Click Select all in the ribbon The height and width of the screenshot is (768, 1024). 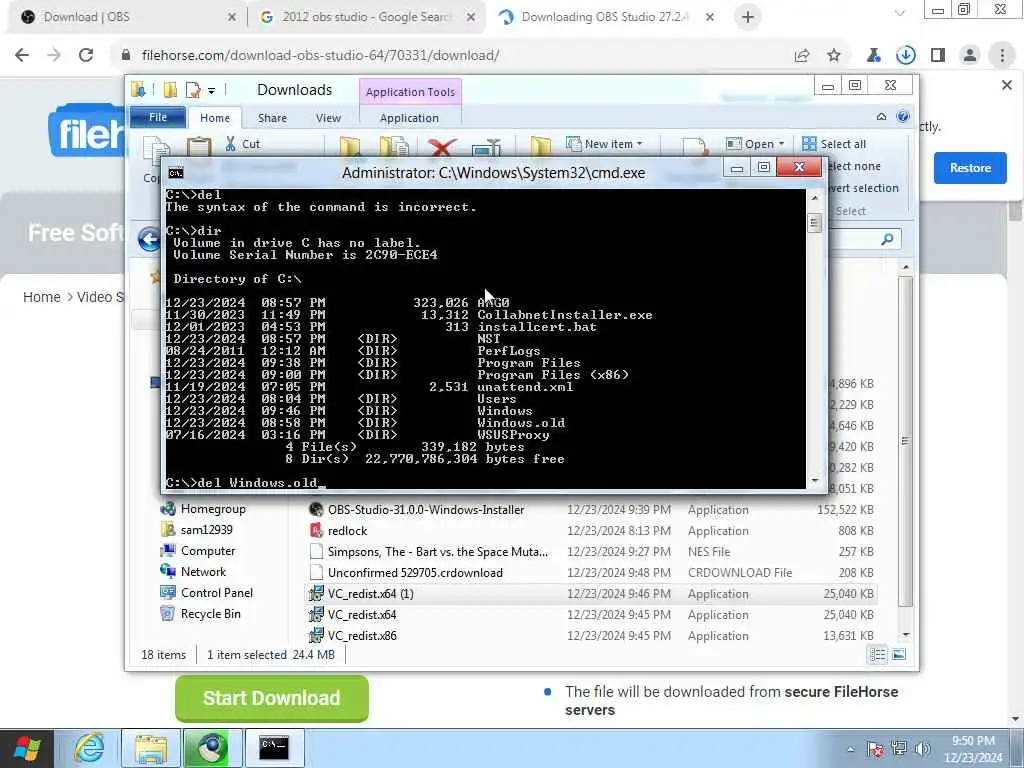coord(835,144)
